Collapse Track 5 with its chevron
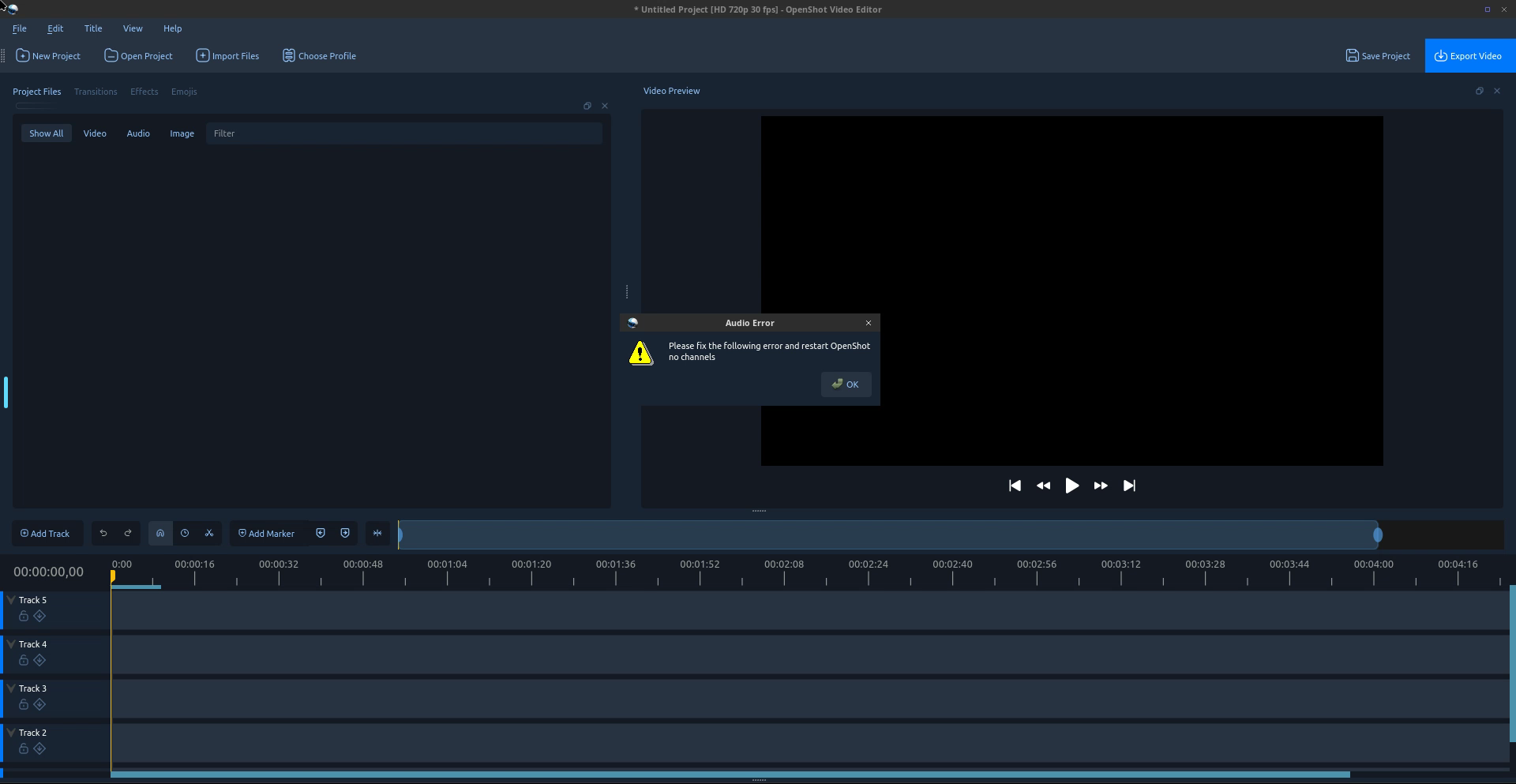 pos(11,600)
